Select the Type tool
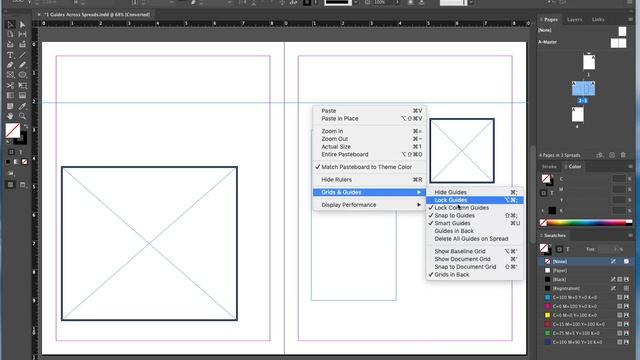640x360 pixels. [10, 55]
